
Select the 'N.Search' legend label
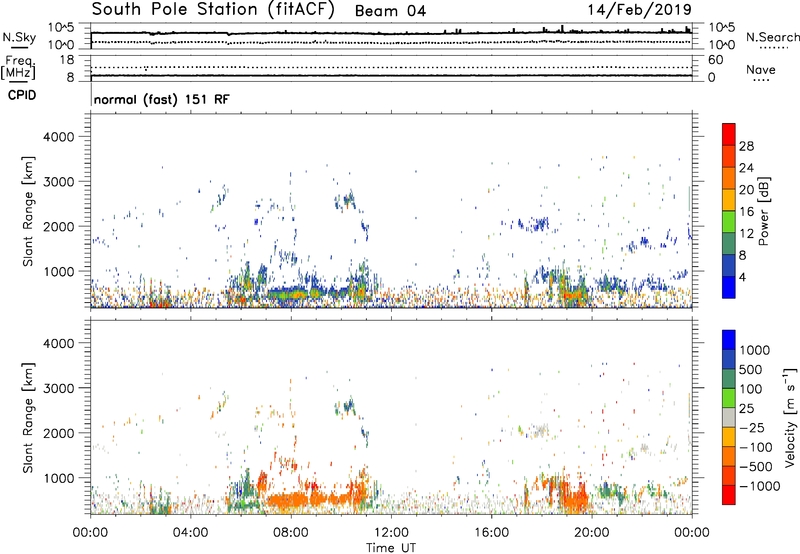coord(772,37)
